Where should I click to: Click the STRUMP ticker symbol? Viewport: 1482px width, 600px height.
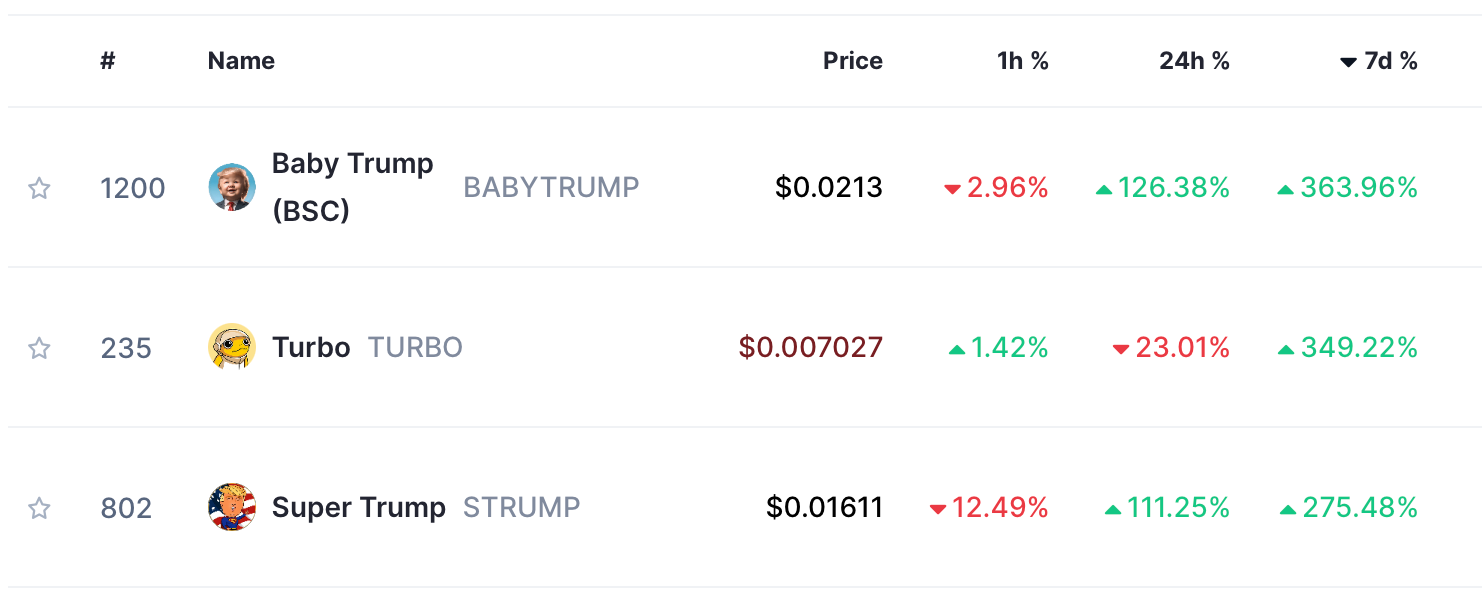tap(521, 508)
